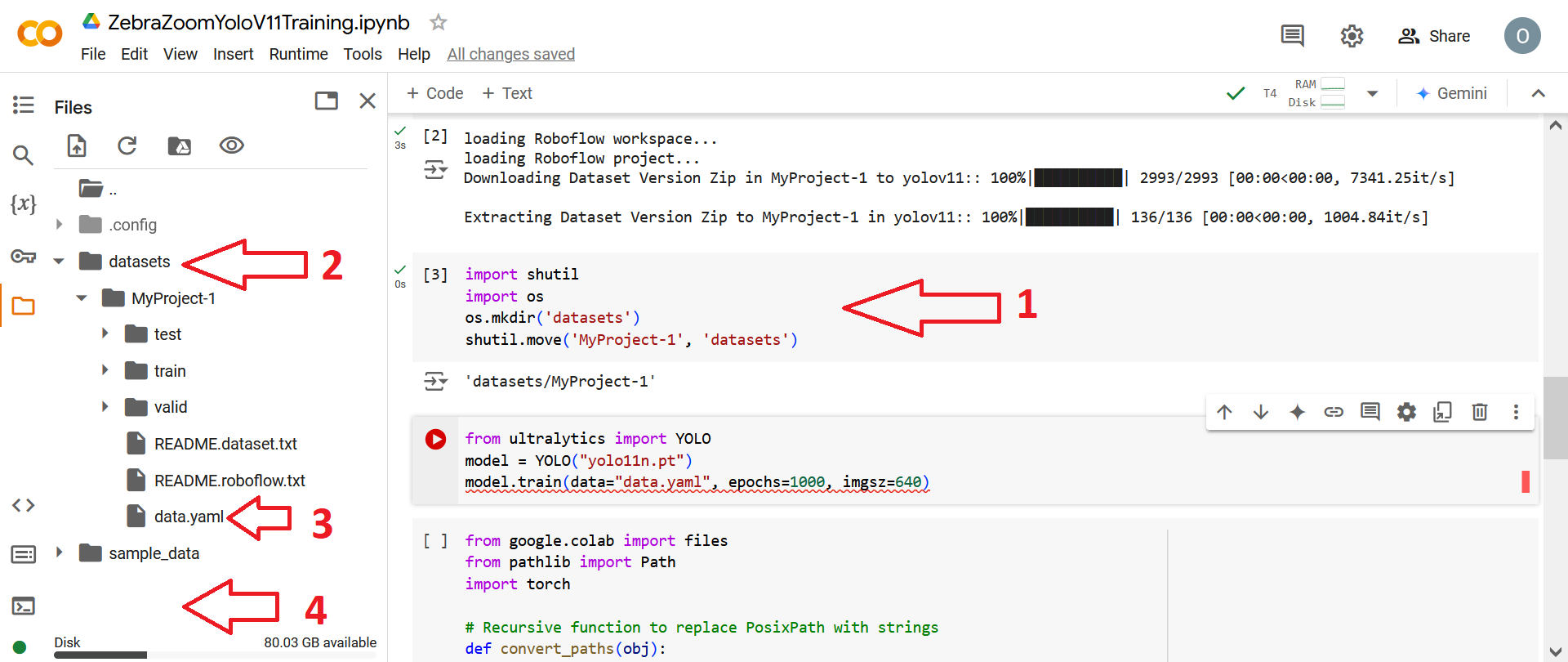Open the Edit menu
This screenshot has width=1568, height=662.
134,54
